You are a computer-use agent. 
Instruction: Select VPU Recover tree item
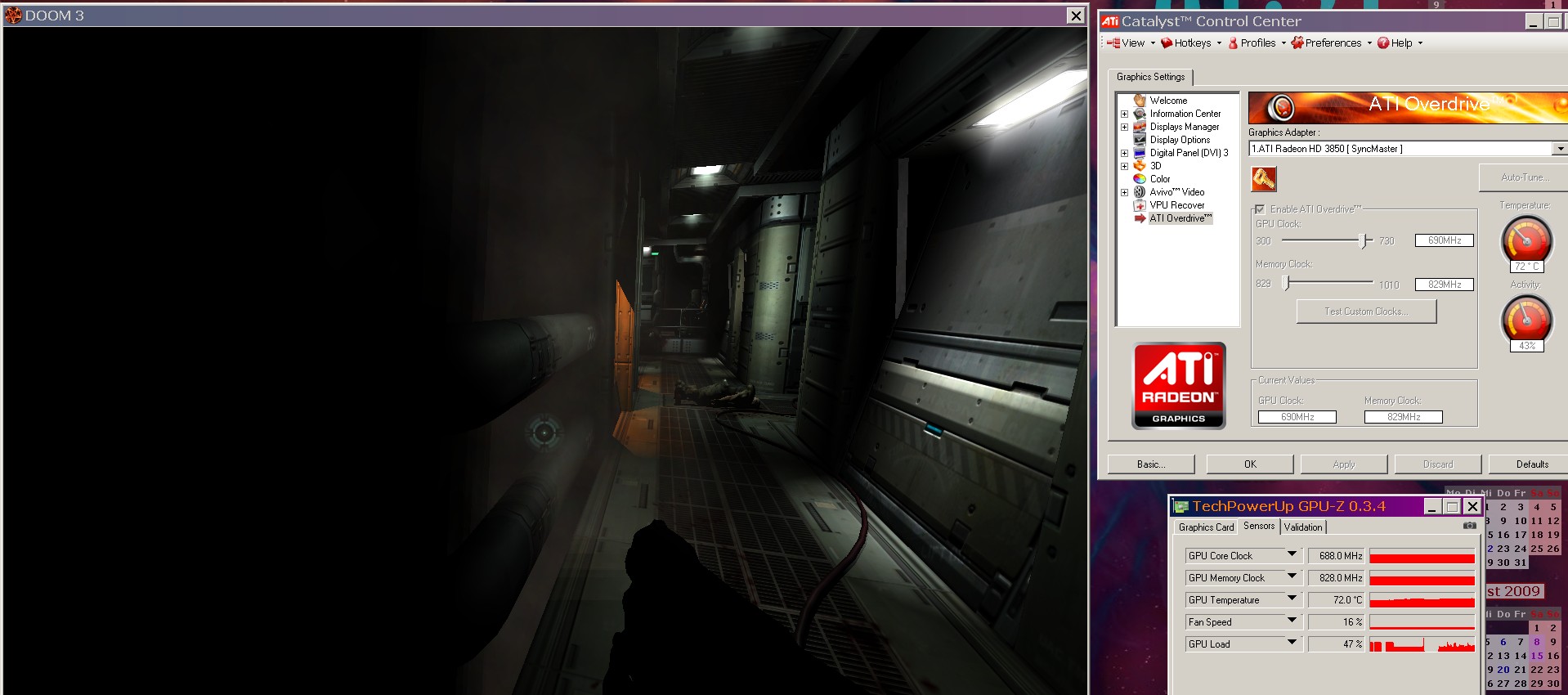coord(1177,205)
